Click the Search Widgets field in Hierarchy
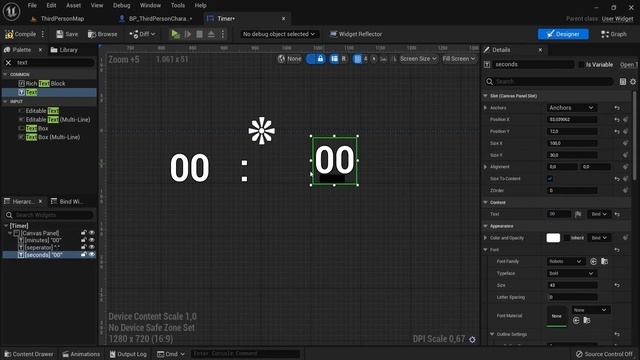This screenshot has width=640, height=360. pos(49,215)
